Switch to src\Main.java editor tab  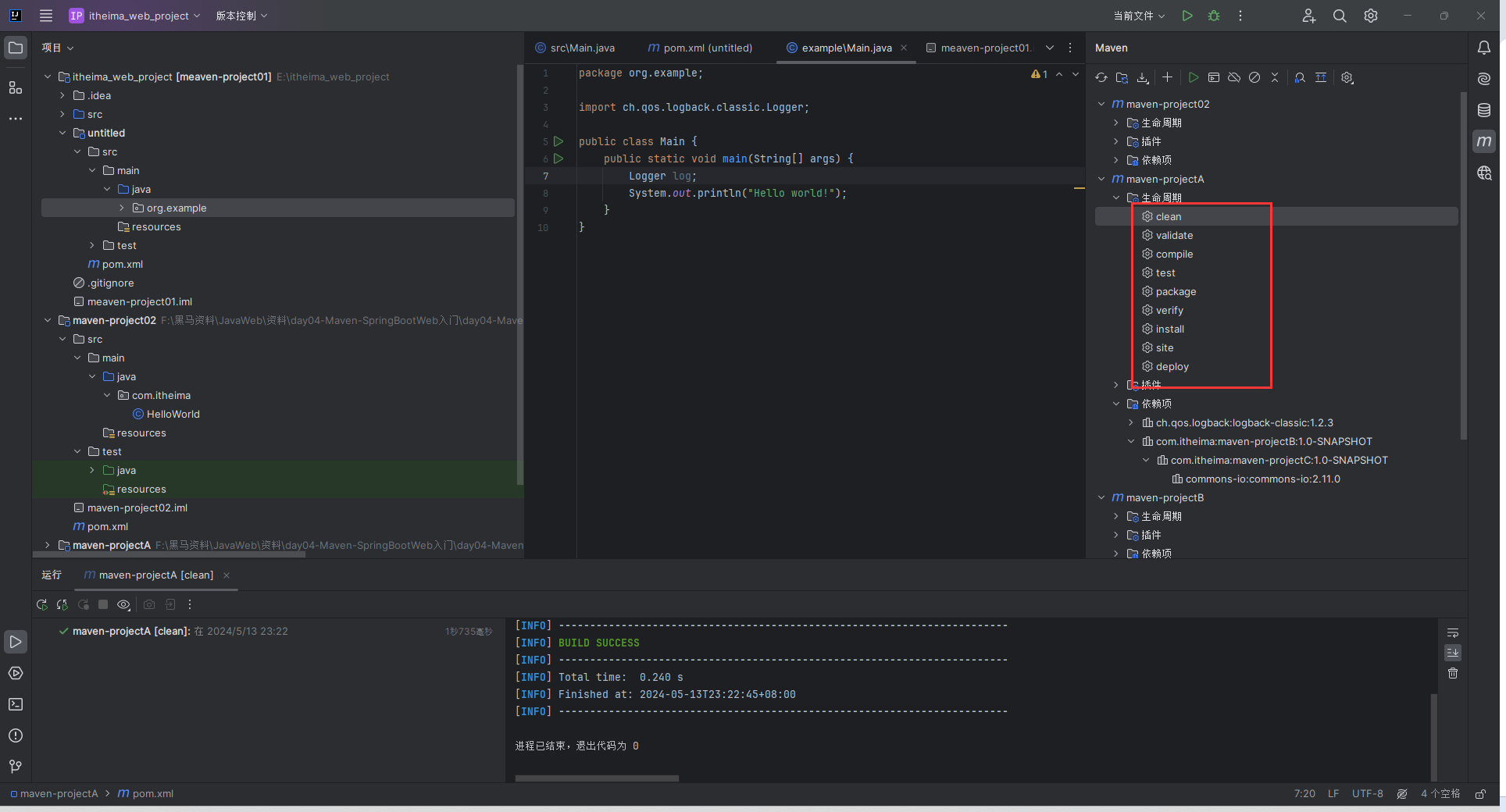pos(575,48)
